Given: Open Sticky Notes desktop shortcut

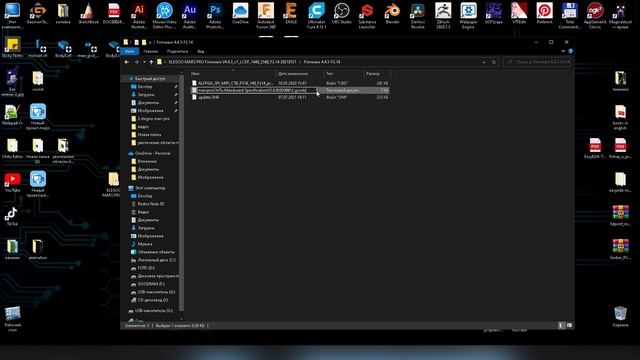Looking at the screenshot, I should [12, 47].
